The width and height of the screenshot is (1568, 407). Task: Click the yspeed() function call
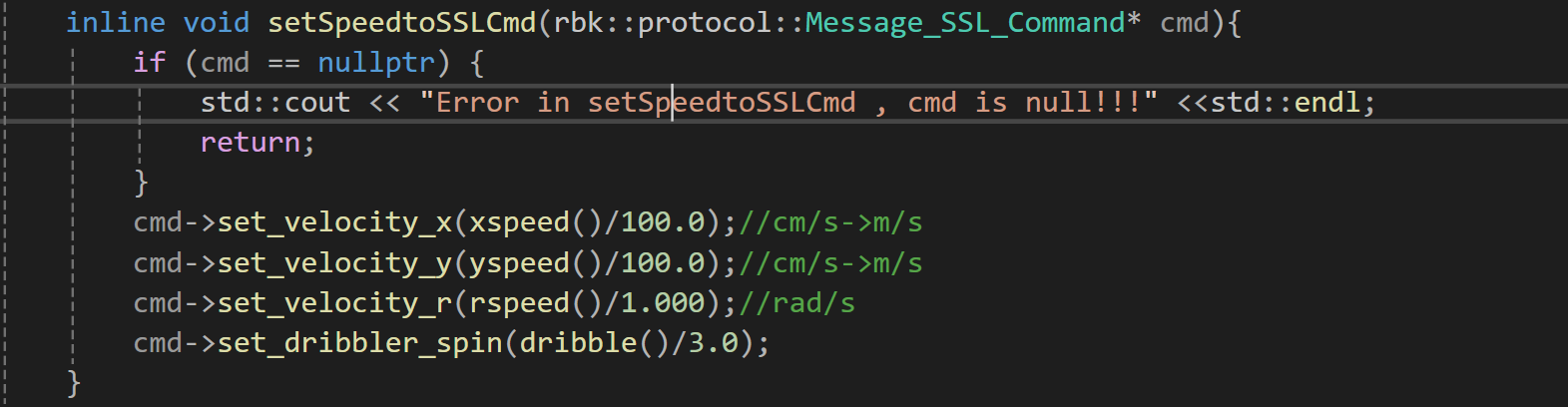click(536, 263)
